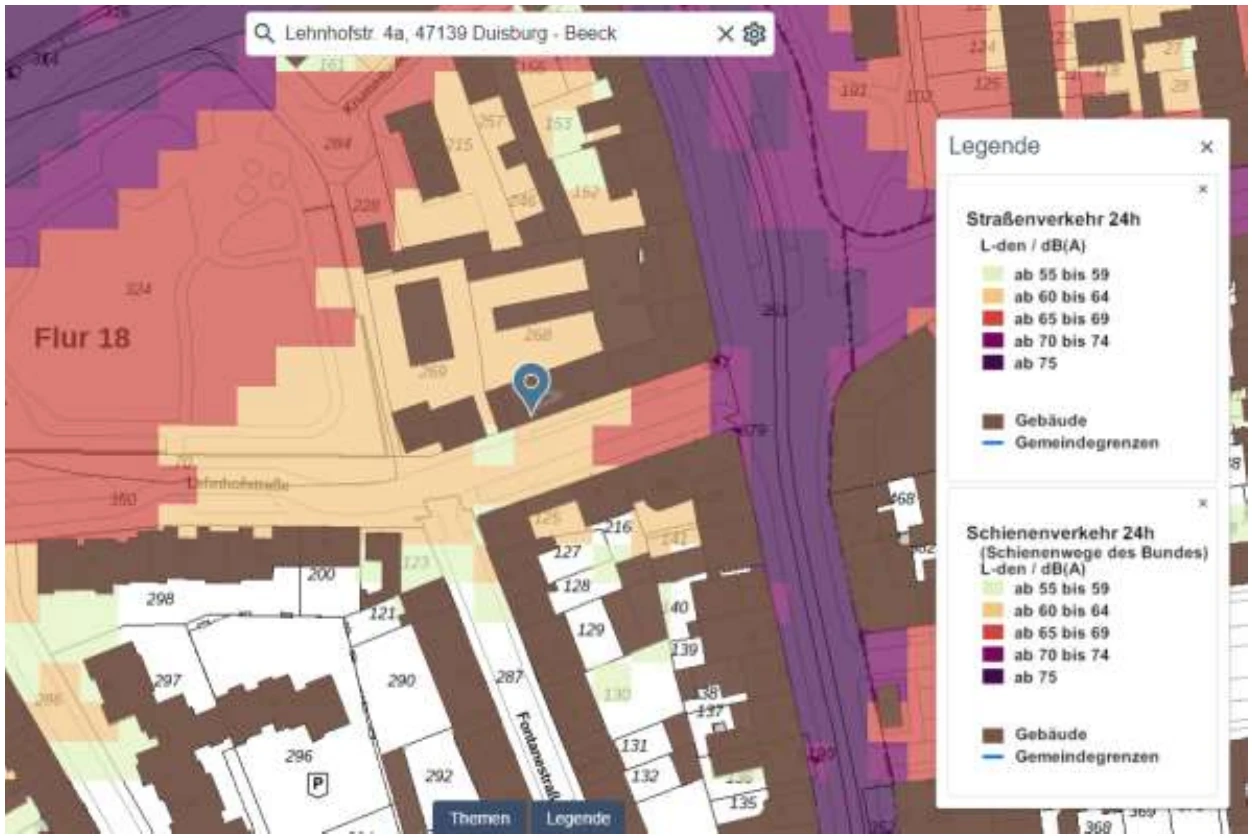This screenshot has width=1252, height=838.
Task: Click parcel number '290' on map
Action: point(400,681)
